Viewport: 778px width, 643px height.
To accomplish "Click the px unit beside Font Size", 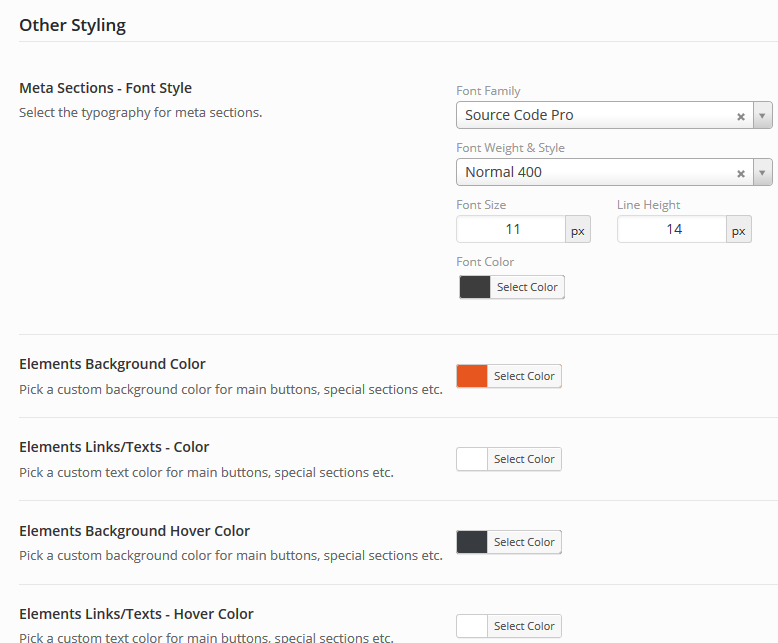I will click(578, 230).
